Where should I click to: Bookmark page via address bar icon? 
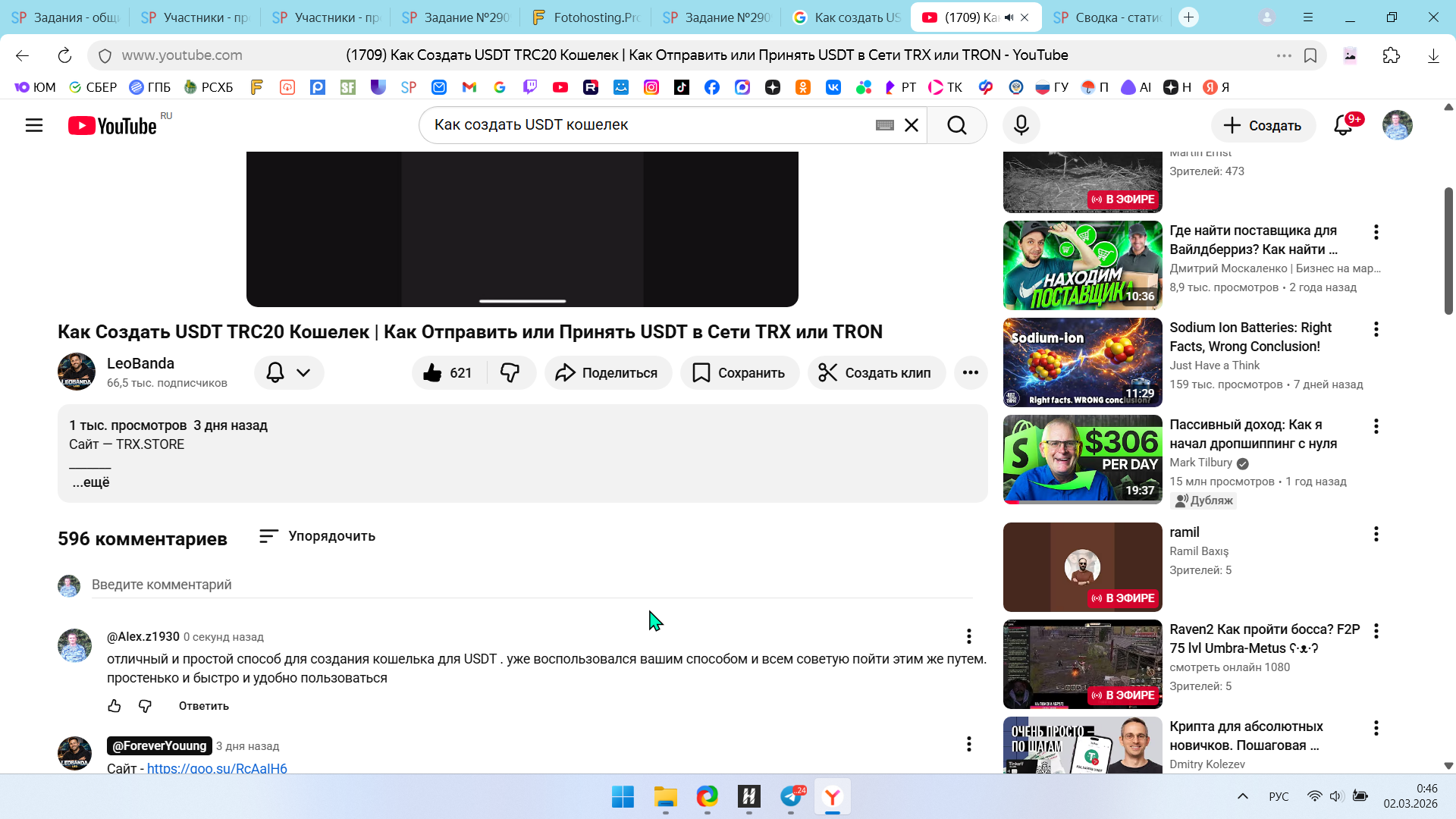click(1310, 55)
